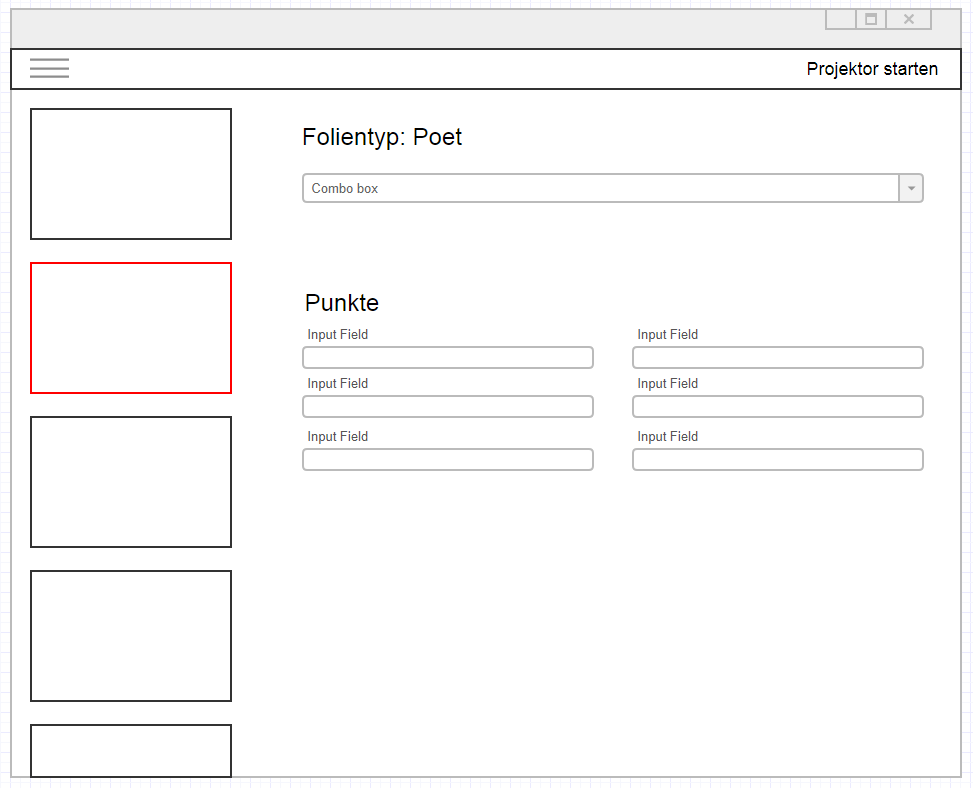
Task: Click the window maximize icon
Action: coord(871,19)
